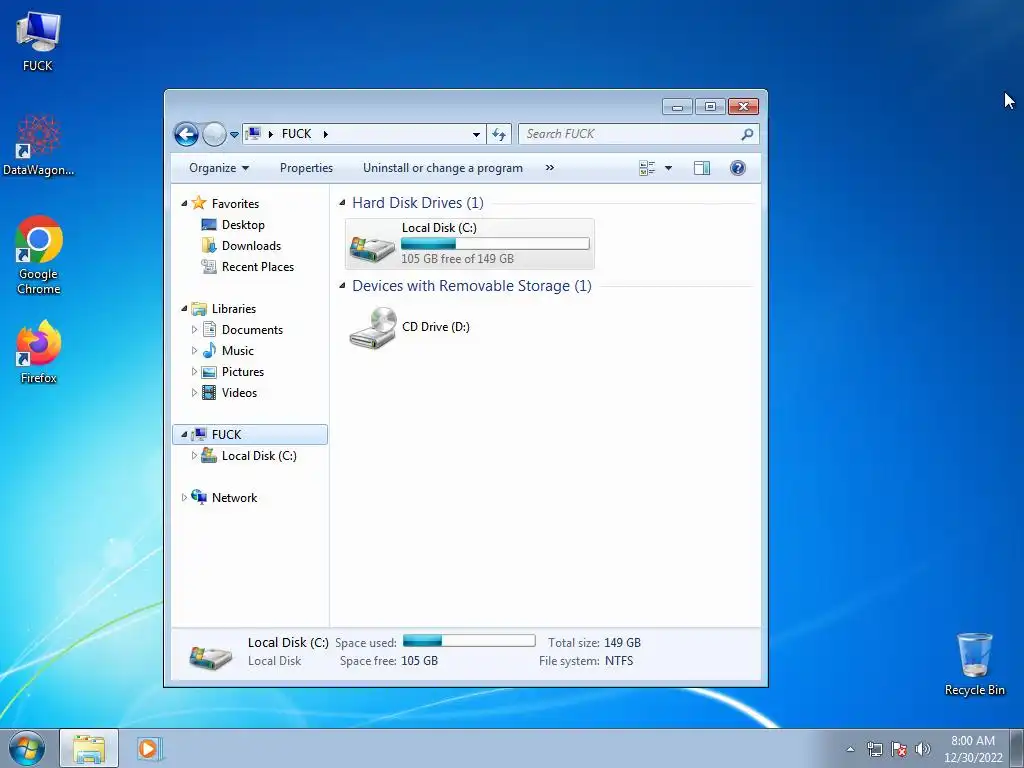The image size is (1024, 768).
Task: Click the Local Disk (C:) capacity bar
Action: (495, 244)
